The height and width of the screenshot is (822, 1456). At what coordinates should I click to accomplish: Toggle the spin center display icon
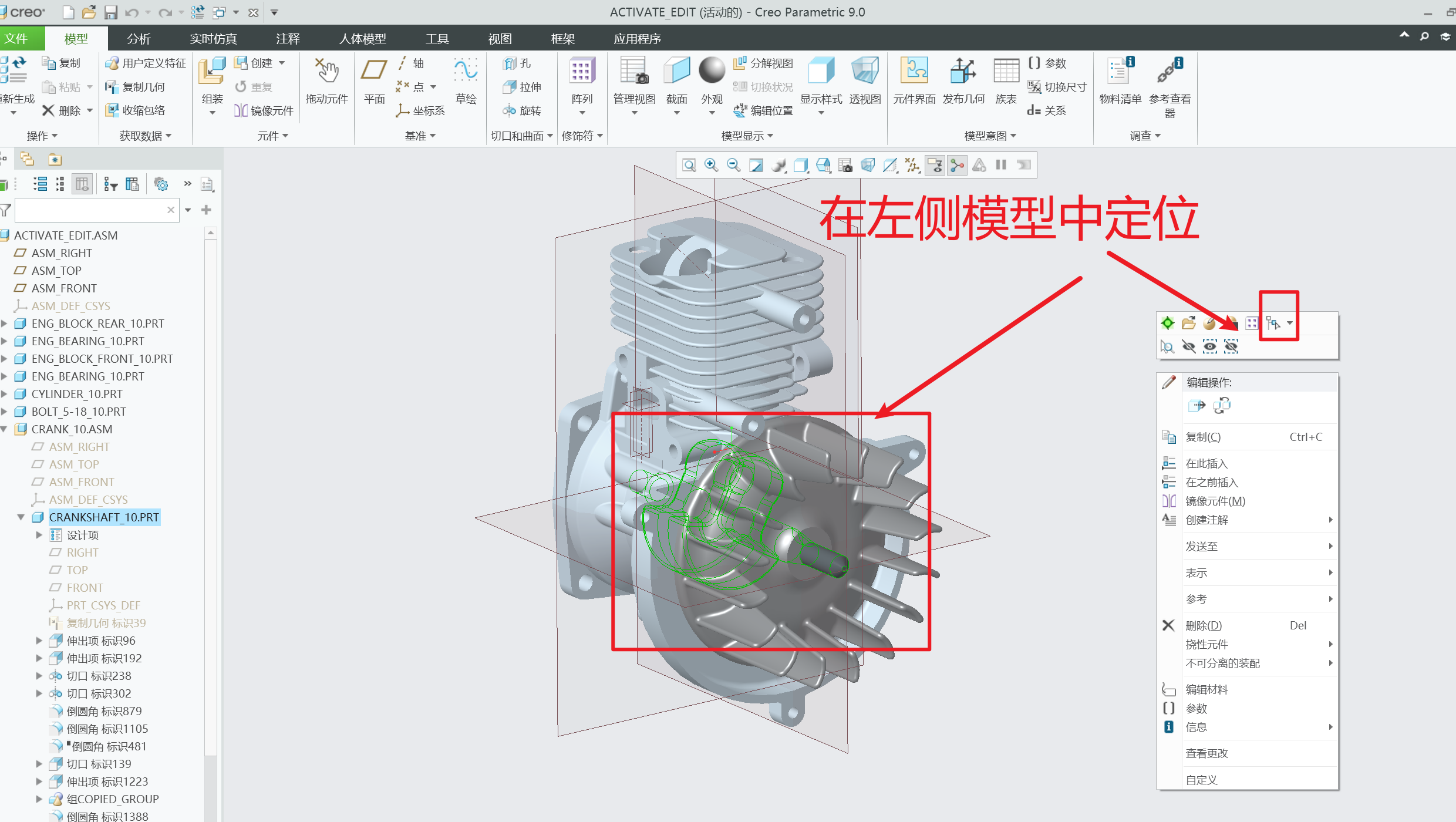[958, 165]
